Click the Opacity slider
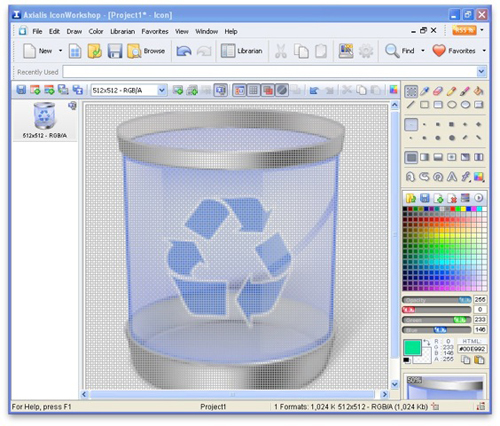Viewport: 500px width, 426px height. point(437,300)
